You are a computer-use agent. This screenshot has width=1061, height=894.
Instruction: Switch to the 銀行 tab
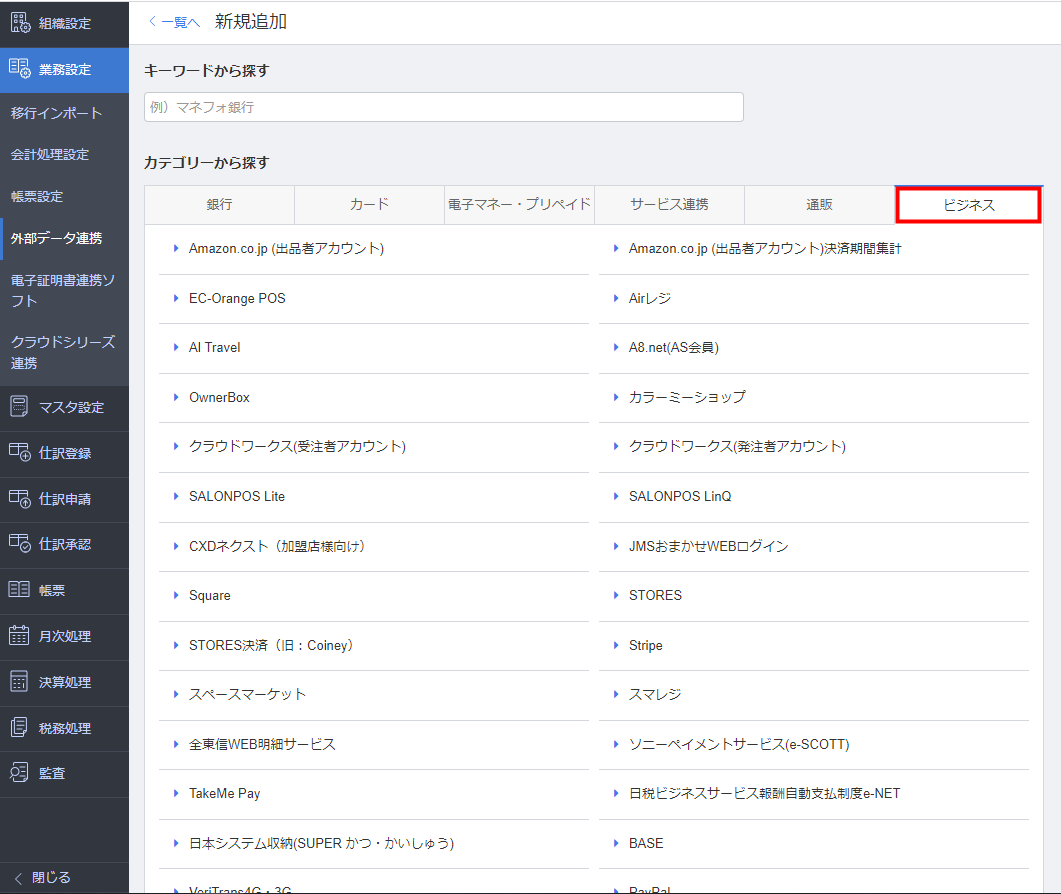coord(219,204)
